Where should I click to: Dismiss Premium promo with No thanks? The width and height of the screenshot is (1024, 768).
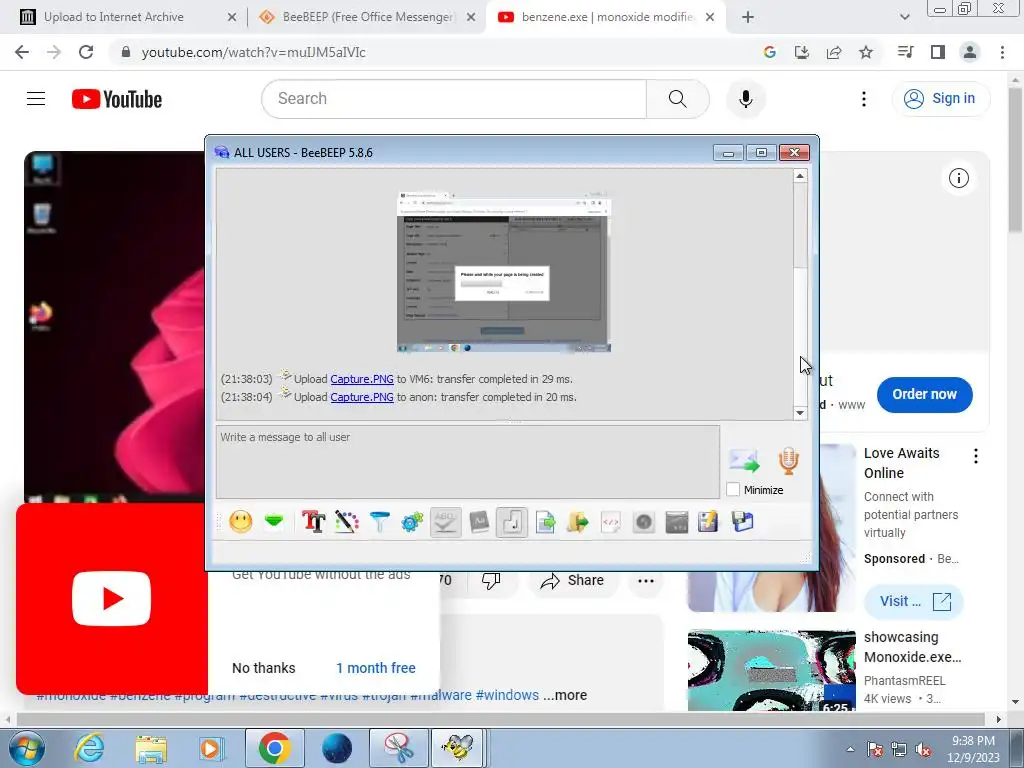coord(264,668)
